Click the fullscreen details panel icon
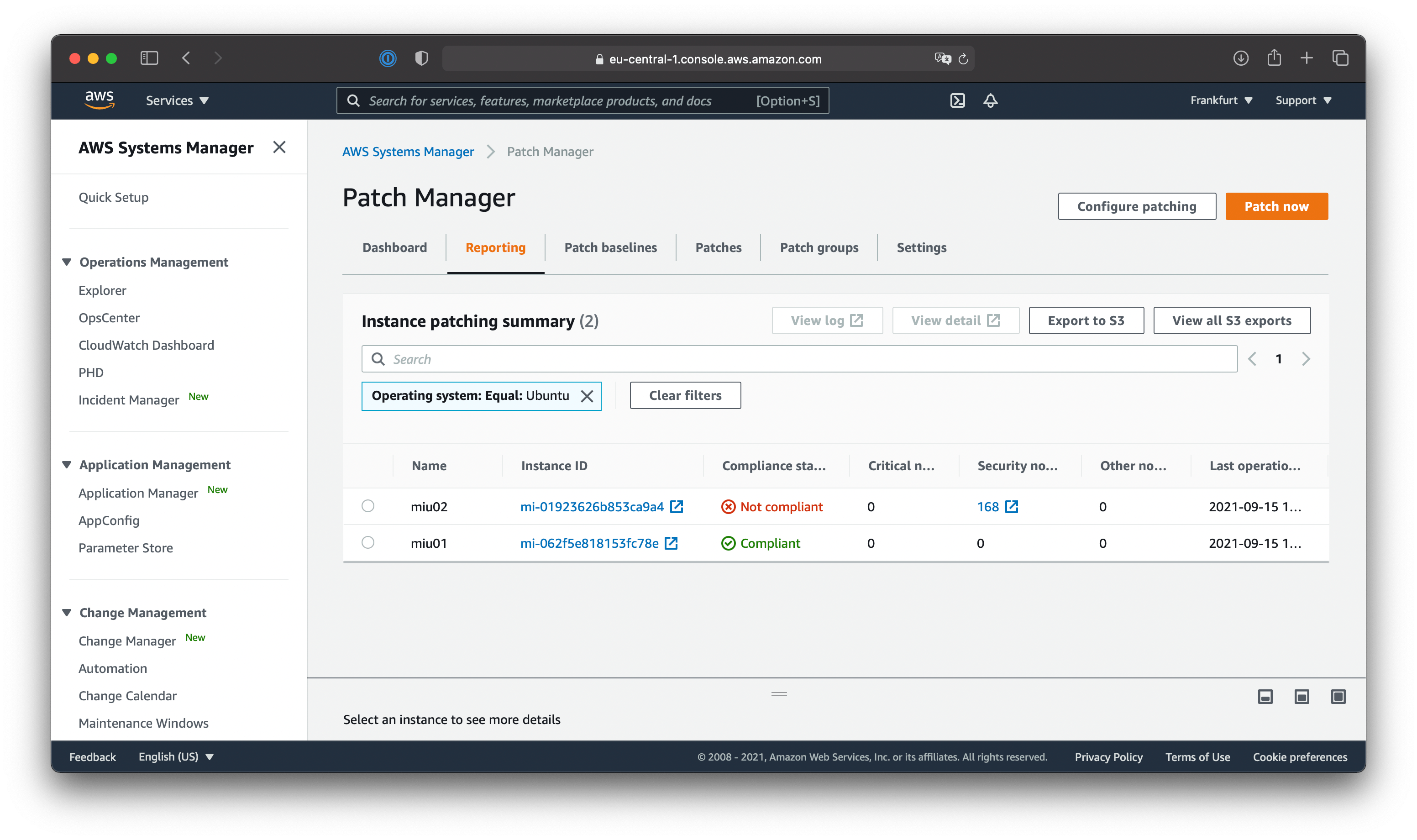This screenshot has width=1417, height=840. [1338, 696]
